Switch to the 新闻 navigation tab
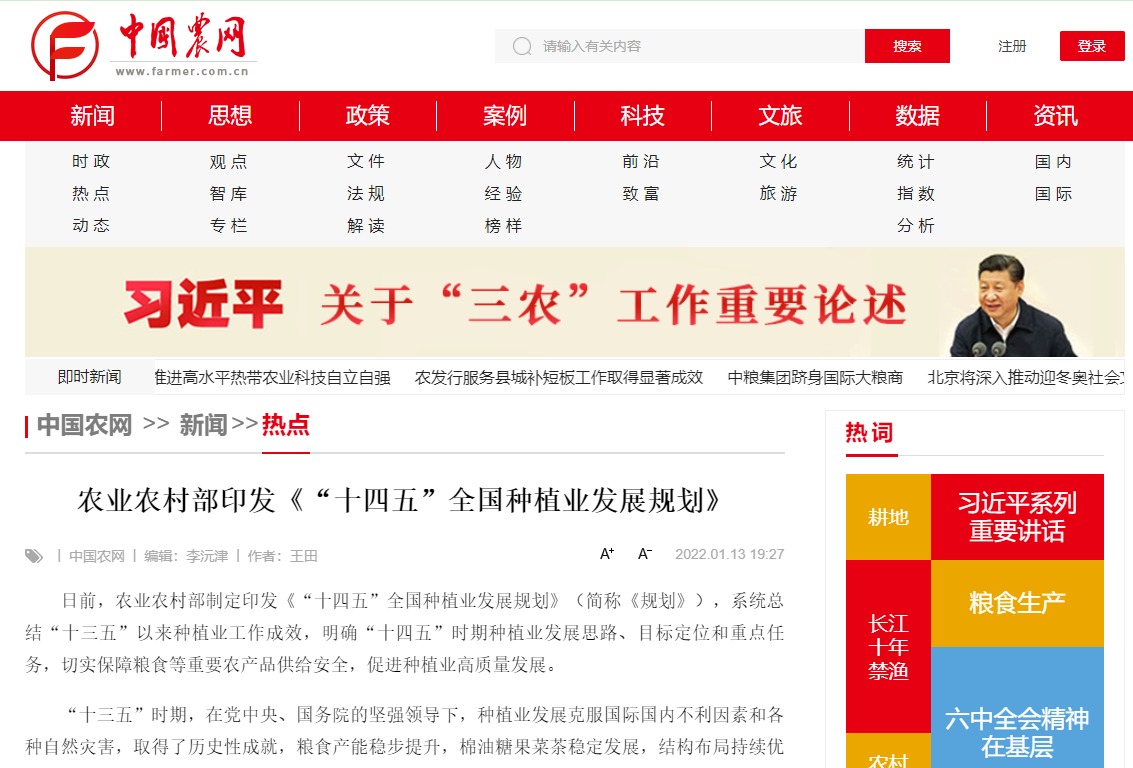Screen dimensions: 1133x768 (x=91, y=116)
